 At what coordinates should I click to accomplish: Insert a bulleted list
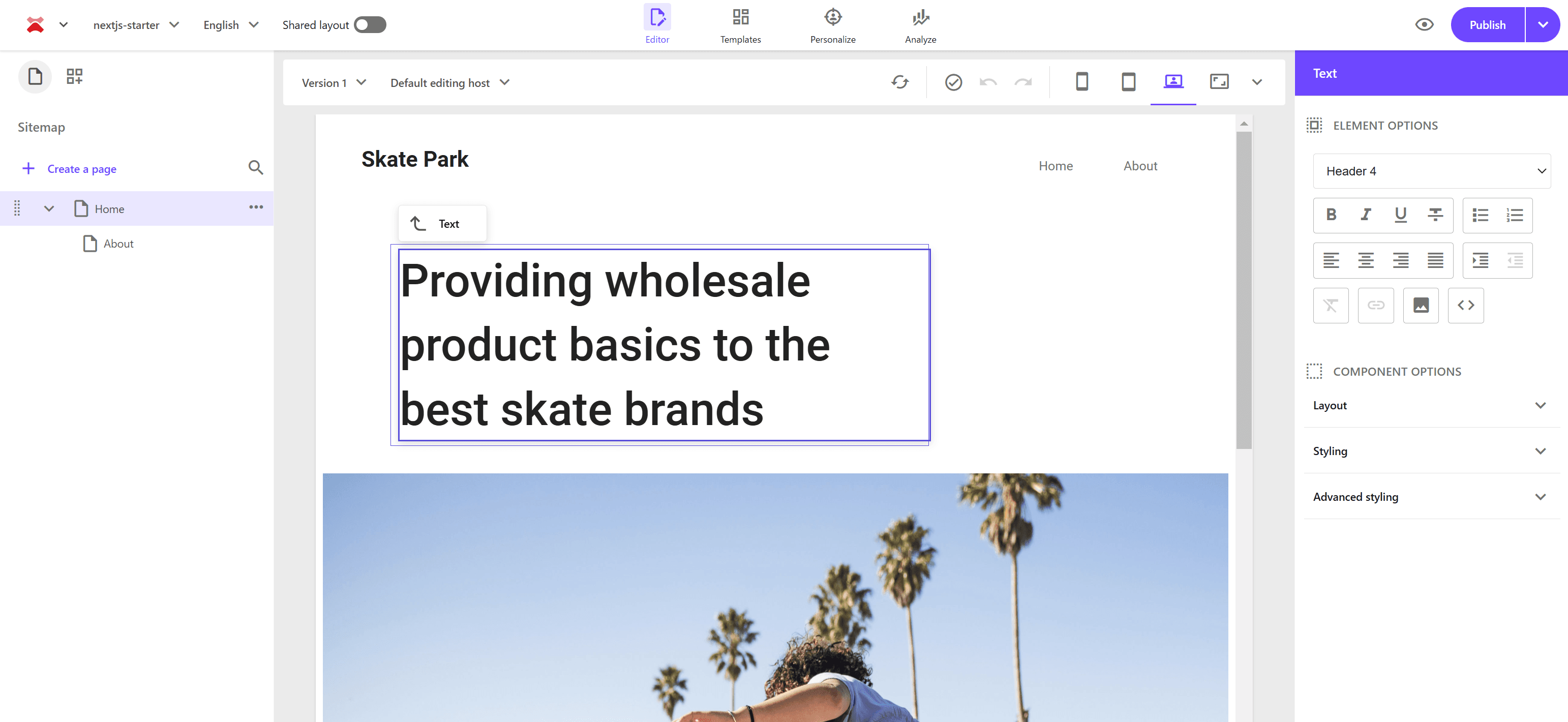click(1481, 215)
